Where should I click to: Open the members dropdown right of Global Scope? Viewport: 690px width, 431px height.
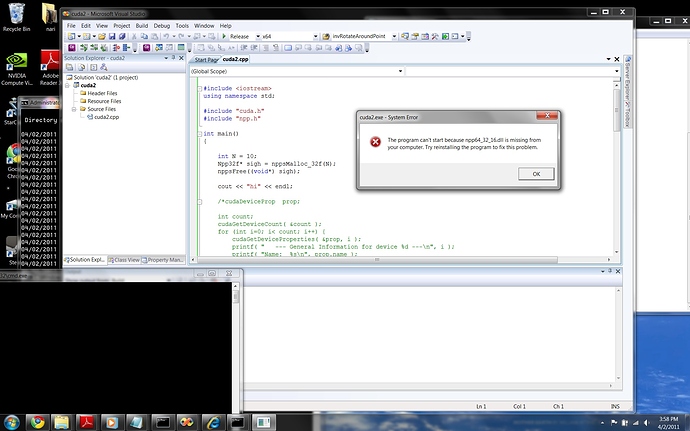coord(617,71)
